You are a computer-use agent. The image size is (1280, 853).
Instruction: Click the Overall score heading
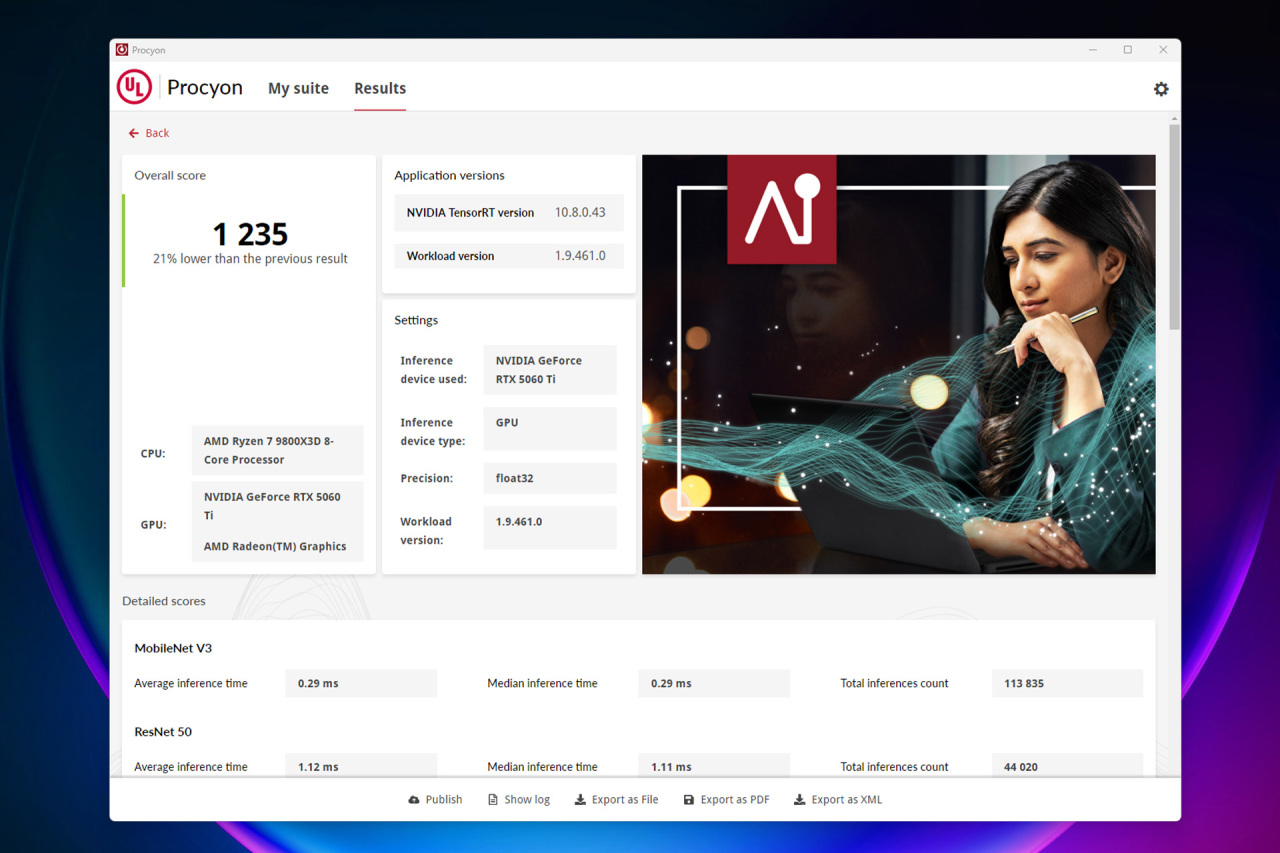click(170, 175)
